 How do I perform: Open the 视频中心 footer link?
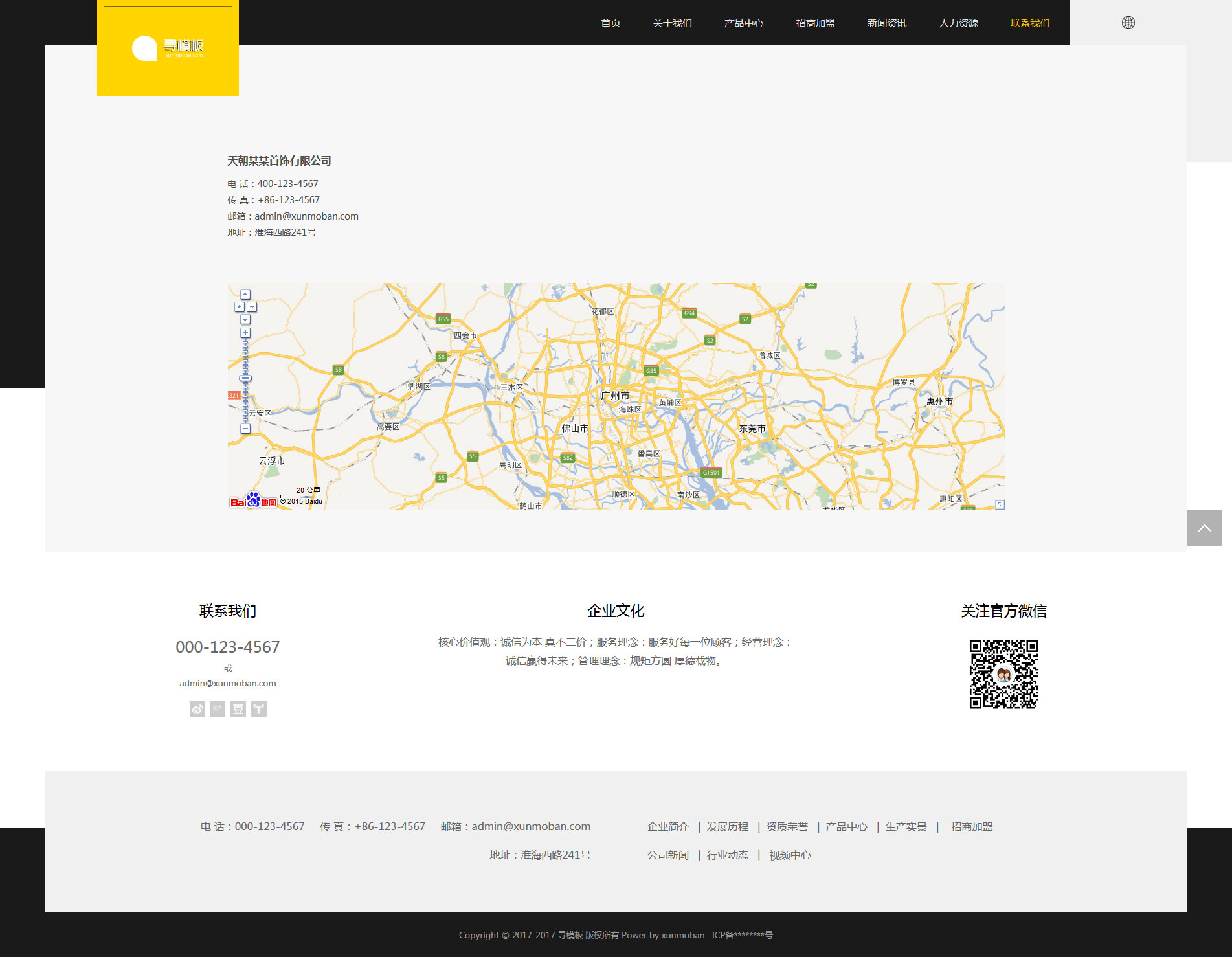pyautogui.click(x=789, y=855)
